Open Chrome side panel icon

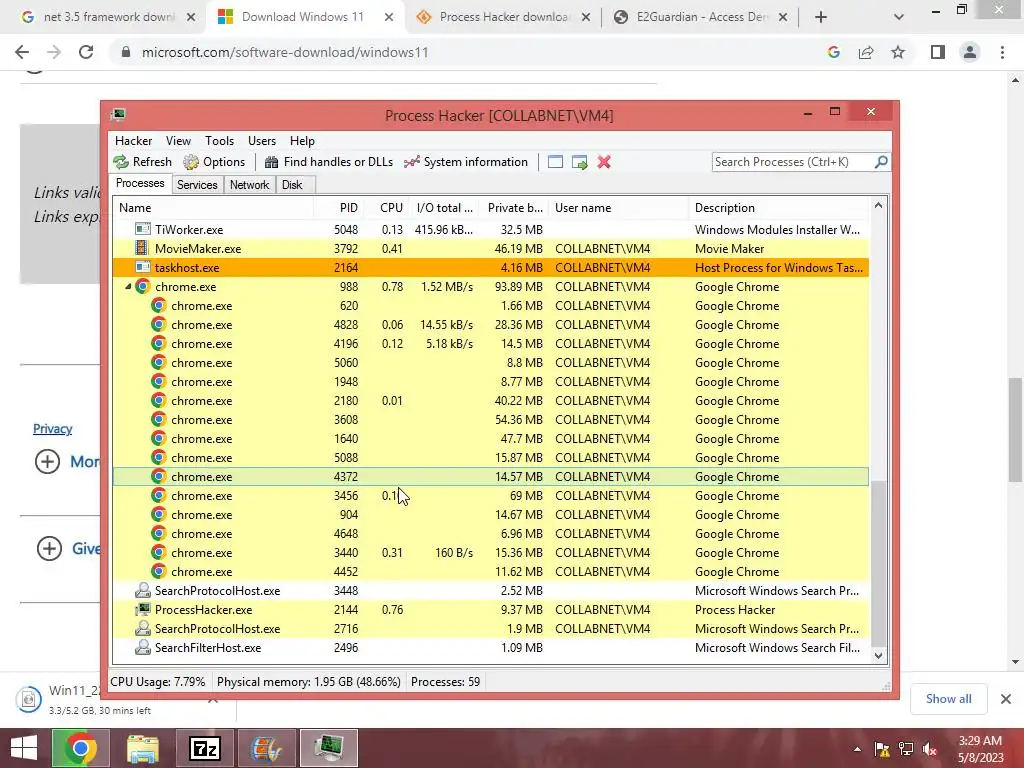(x=938, y=52)
